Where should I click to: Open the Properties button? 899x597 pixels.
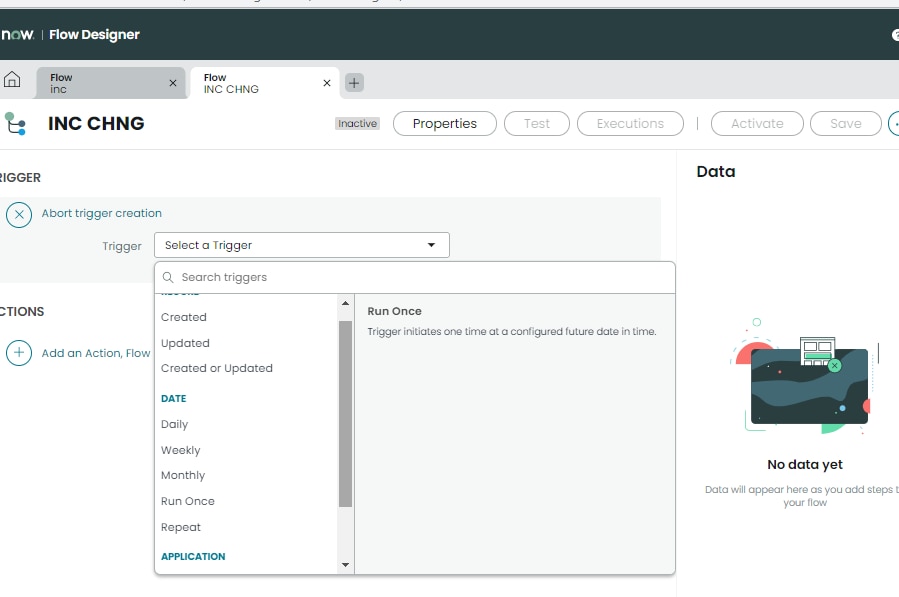[x=444, y=124]
